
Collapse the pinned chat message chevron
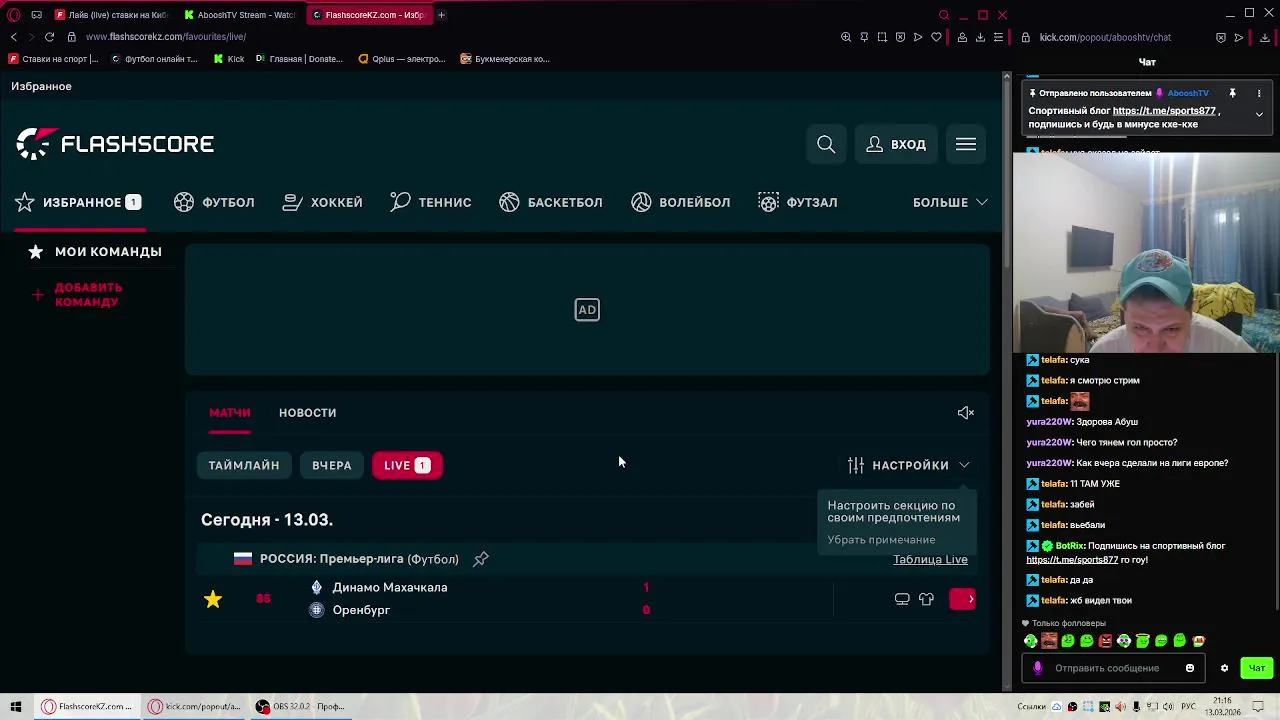[1259, 115]
